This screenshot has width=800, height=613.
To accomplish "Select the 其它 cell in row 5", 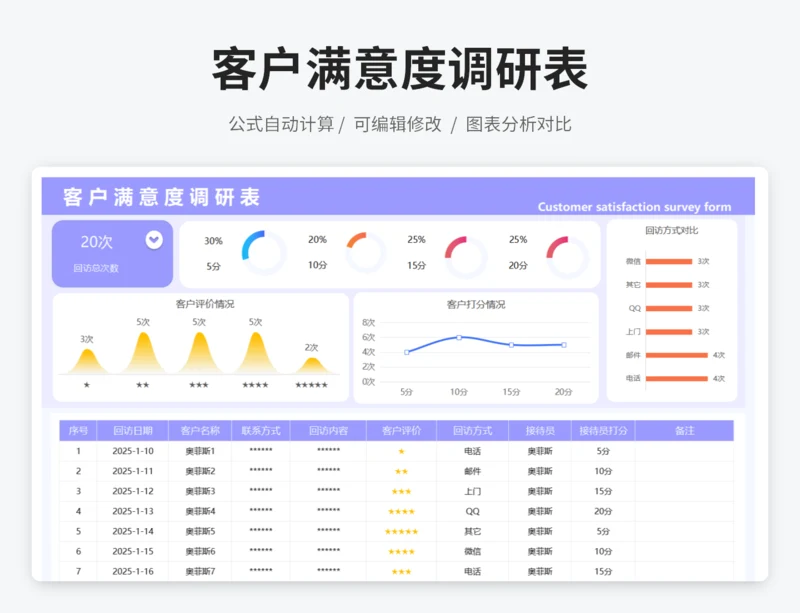I will pyautogui.click(x=472, y=531).
